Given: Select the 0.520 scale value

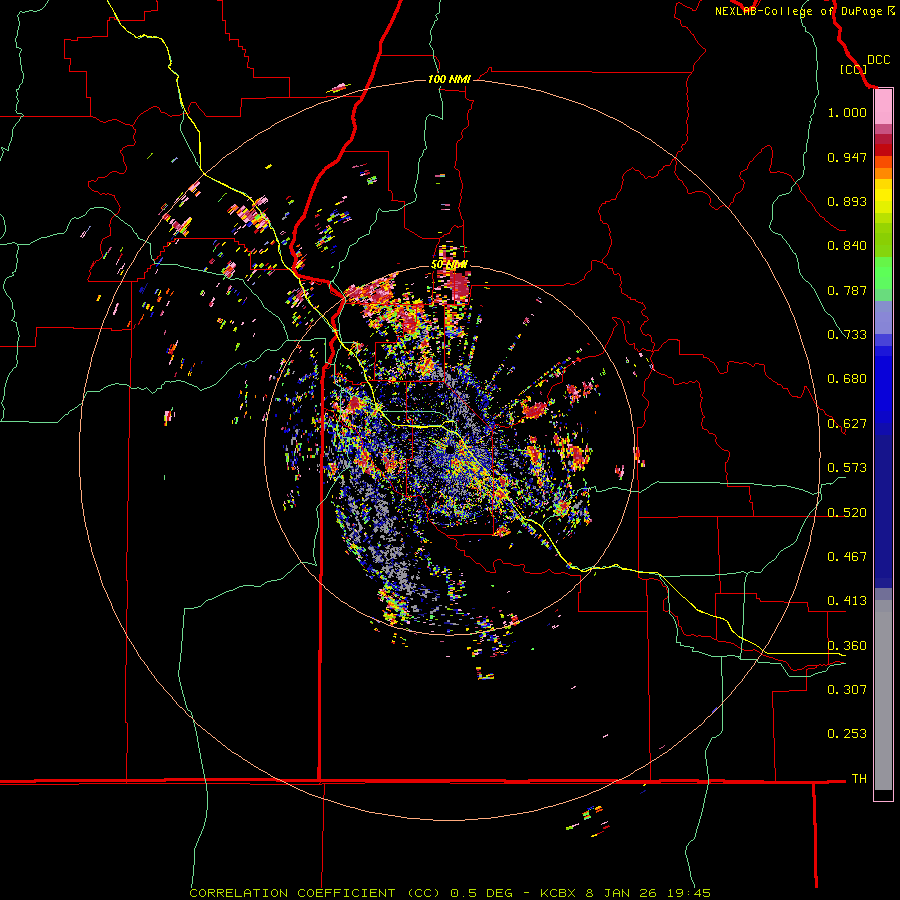Looking at the screenshot, I should [847, 513].
